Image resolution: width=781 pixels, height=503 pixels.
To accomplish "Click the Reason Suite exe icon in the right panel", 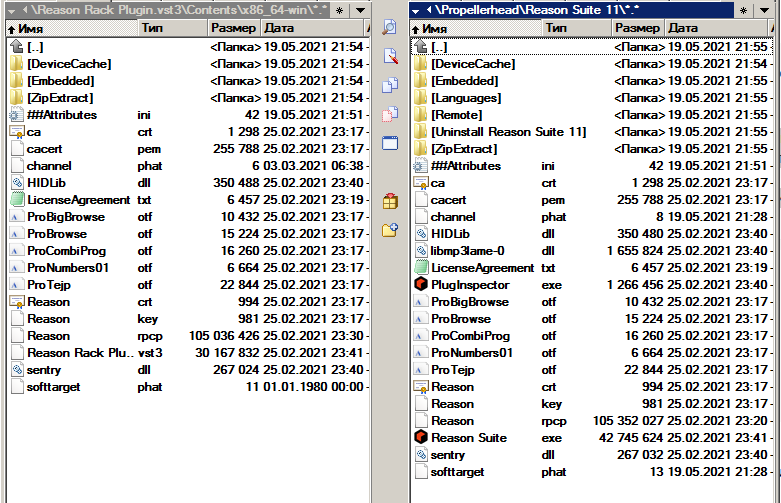I will point(421,437).
